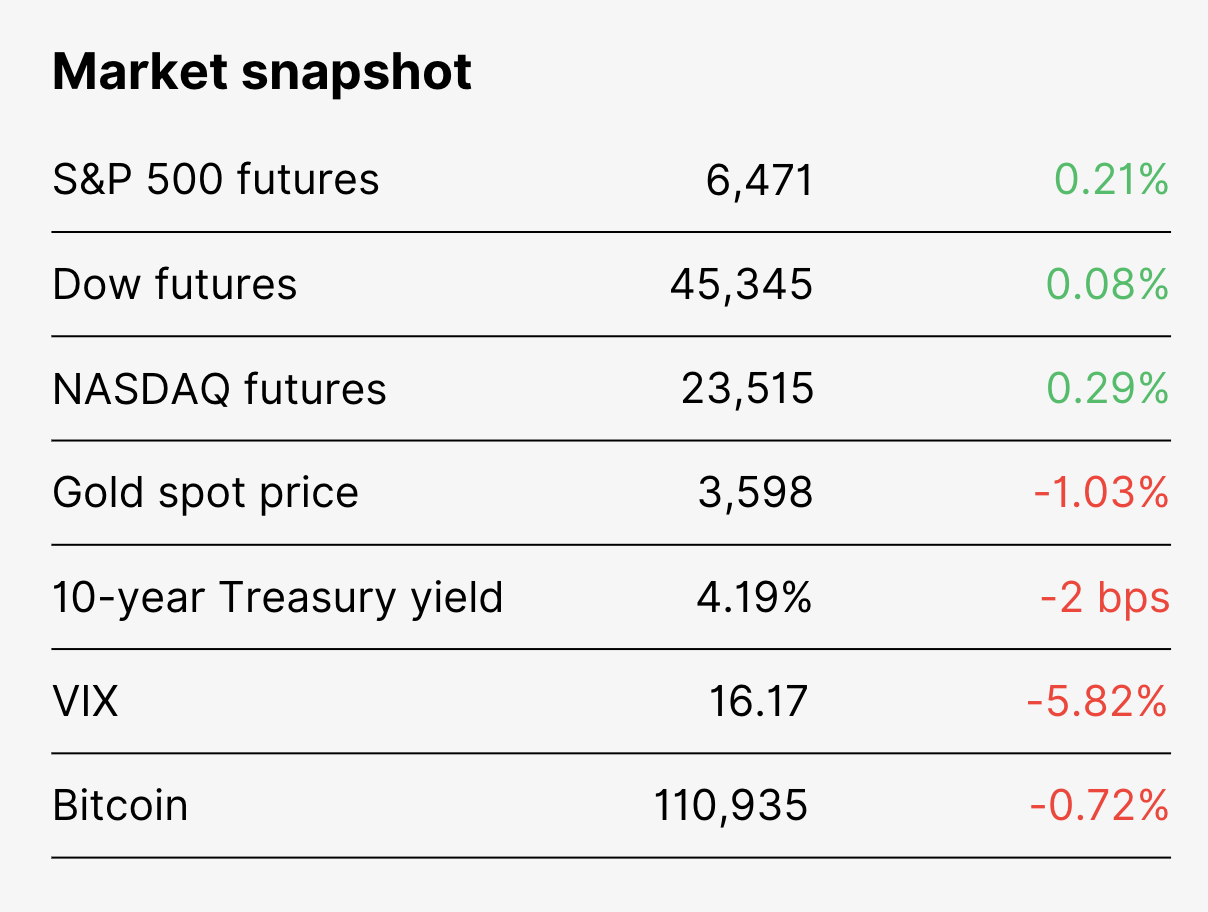Open the Dow futures row label
Image resolution: width=1208 pixels, height=912 pixels.
(x=175, y=284)
